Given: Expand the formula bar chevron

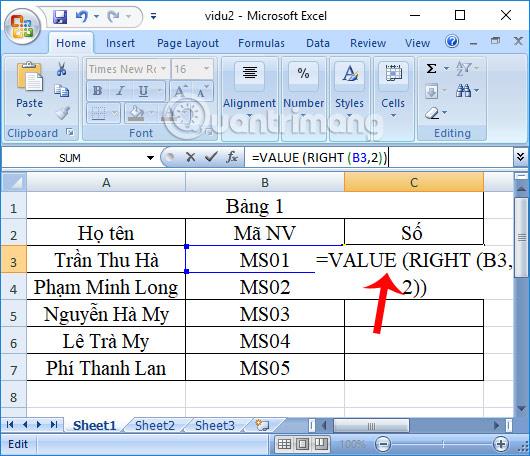Looking at the screenshot, I should [x=521, y=156].
